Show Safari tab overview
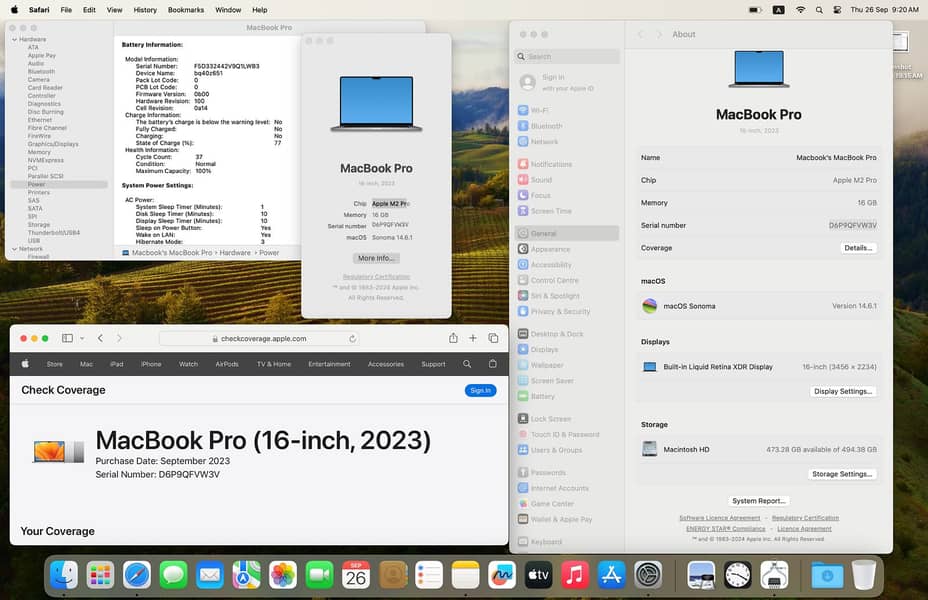The width and height of the screenshot is (928, 600). tap(494, 338)
